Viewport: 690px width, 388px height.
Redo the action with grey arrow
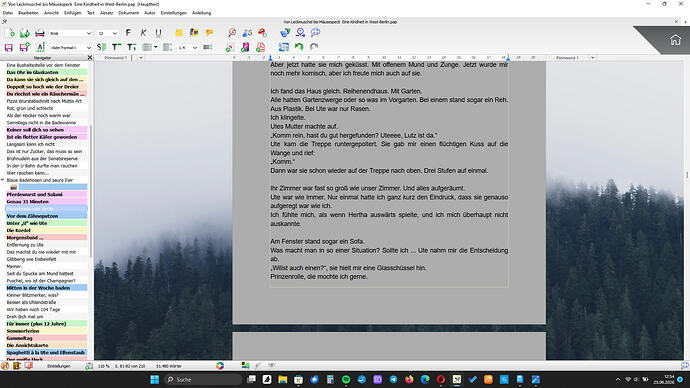(314, 47)
